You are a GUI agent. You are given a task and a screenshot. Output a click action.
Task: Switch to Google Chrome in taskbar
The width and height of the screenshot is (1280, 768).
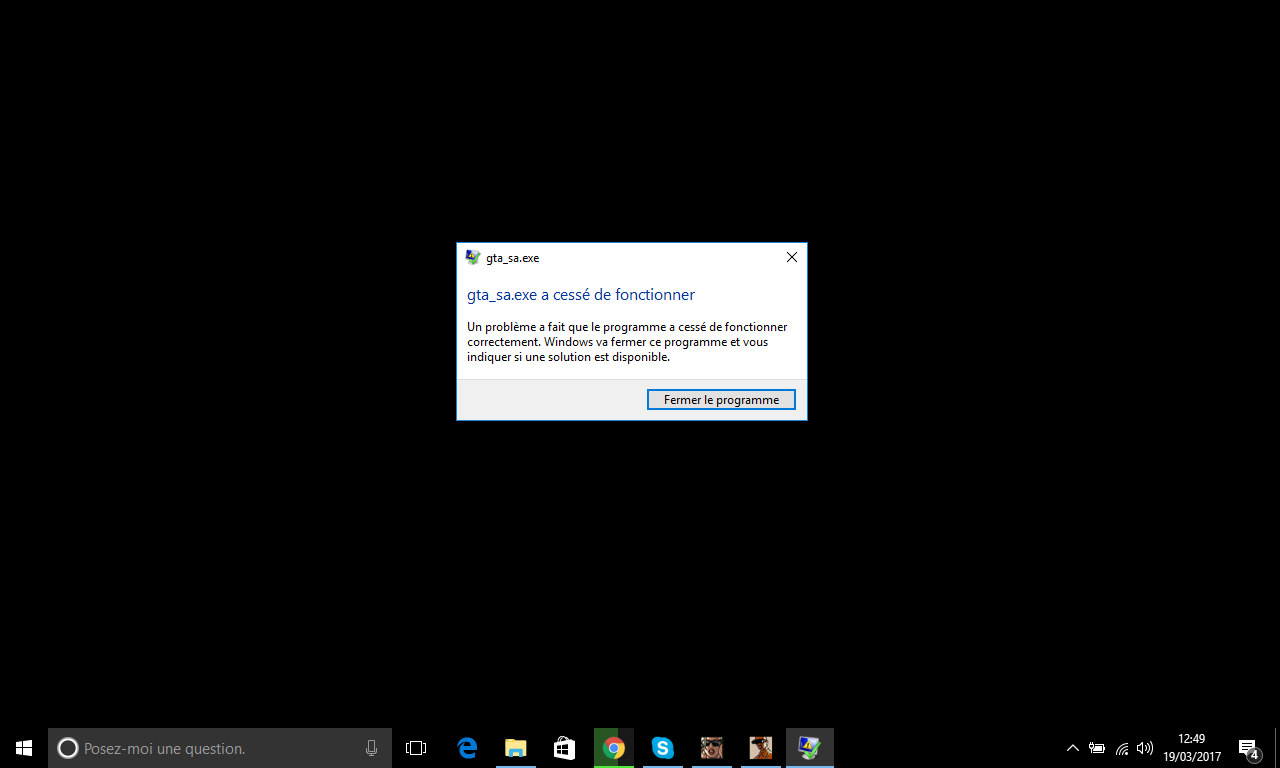point(614,748)
